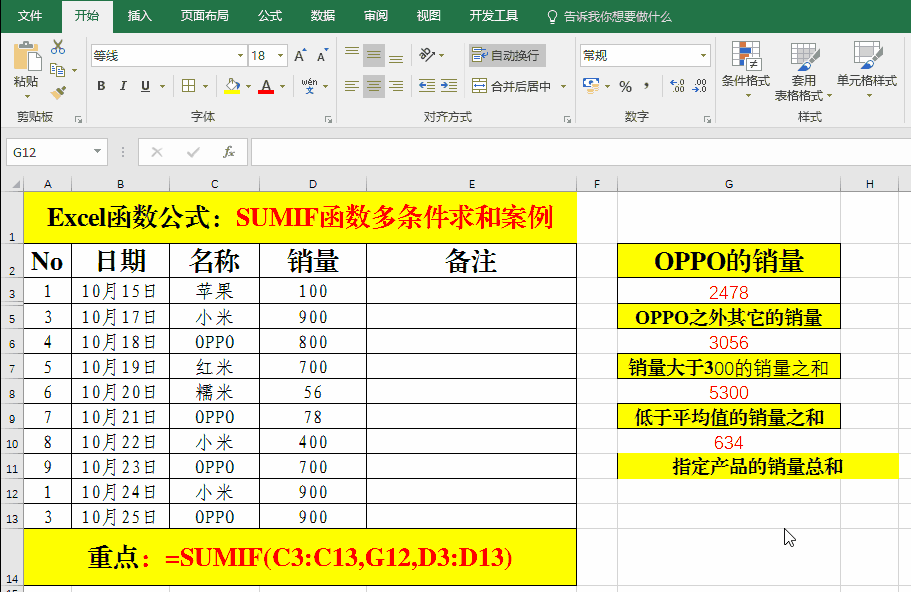
Task: Align text right
Action: [x=396, y=87]
